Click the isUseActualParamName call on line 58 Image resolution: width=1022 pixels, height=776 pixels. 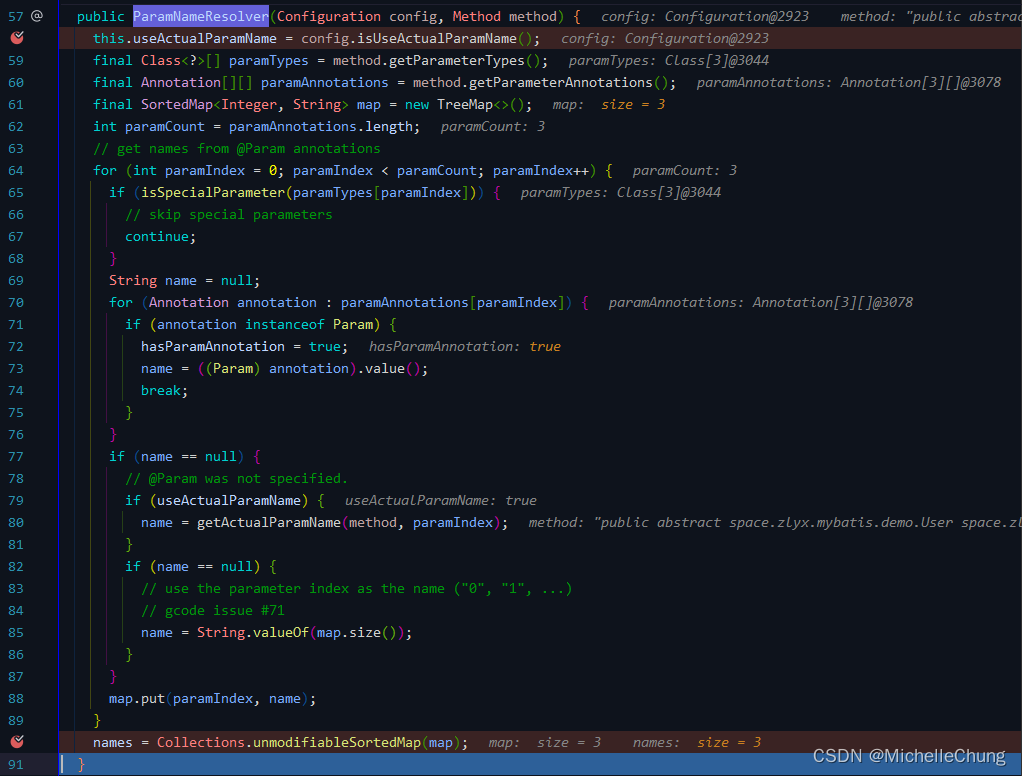click(x=437, y=38)
